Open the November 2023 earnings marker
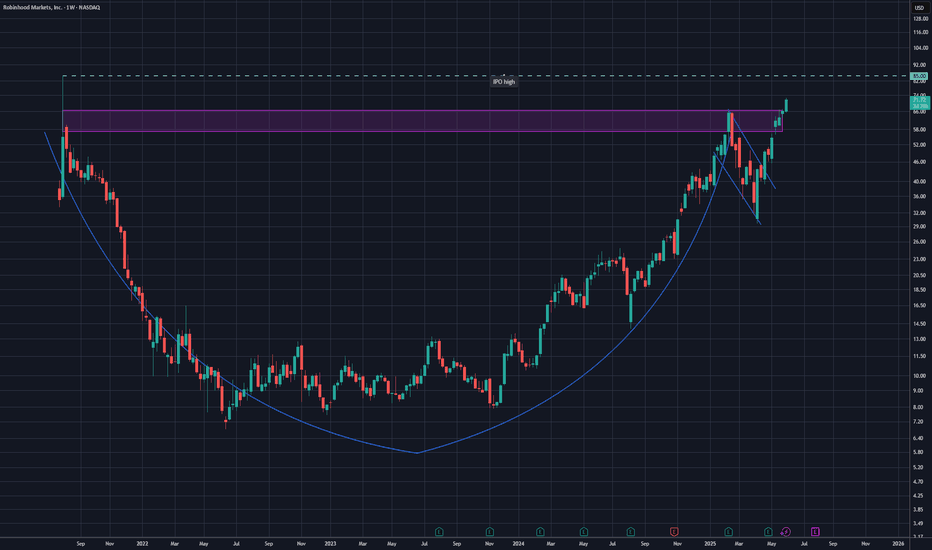This screenshot has width=932, height=550. (x=490, y=532)
